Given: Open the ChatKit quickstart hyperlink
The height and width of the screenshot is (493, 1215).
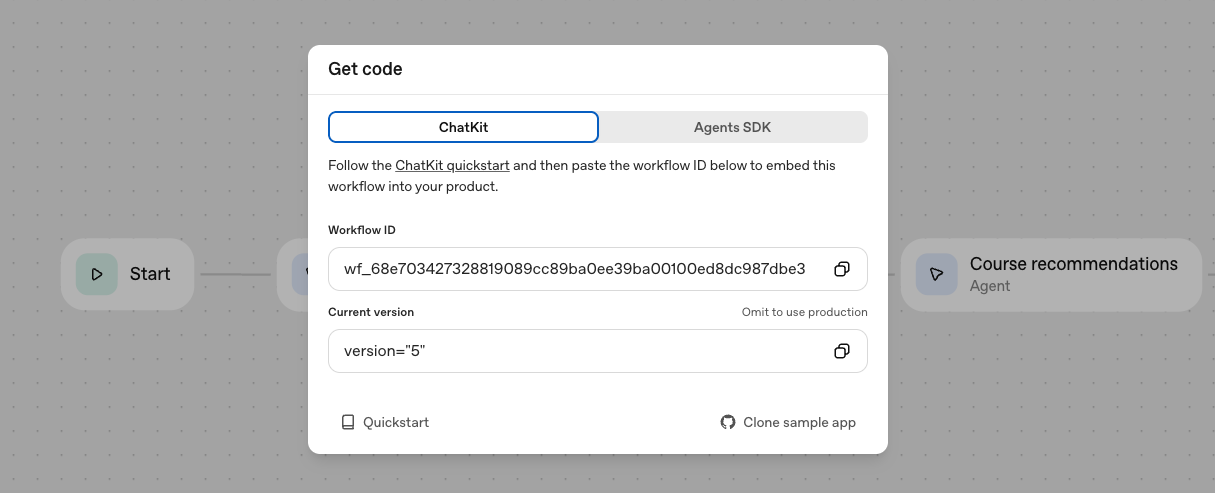Looking at the screenshot, I should coord(452,165).
